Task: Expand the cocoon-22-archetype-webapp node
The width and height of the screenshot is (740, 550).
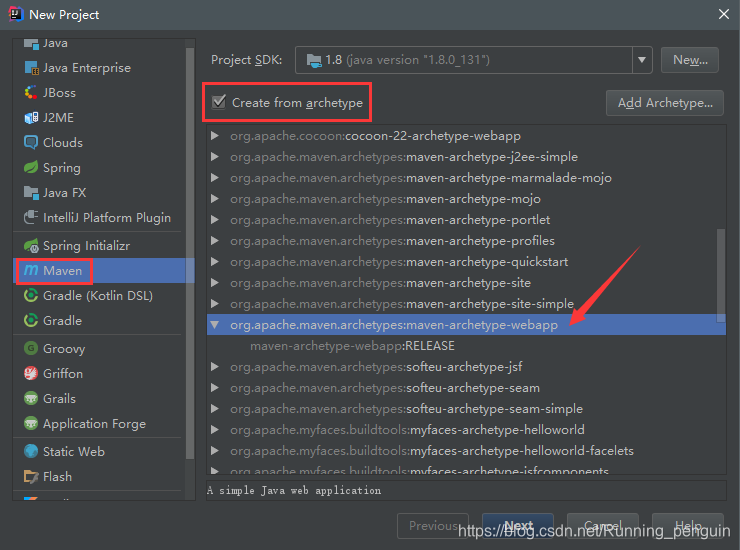Action: [x=215, y=136]
